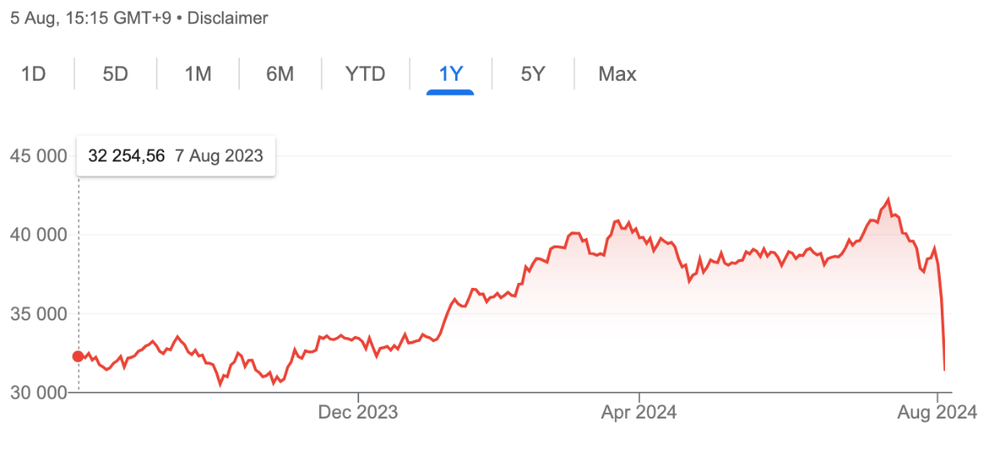The width and height of the screenshot is (1000, 456).
Task: Open the Disclaimer link
Action: [x=227, y=18]
